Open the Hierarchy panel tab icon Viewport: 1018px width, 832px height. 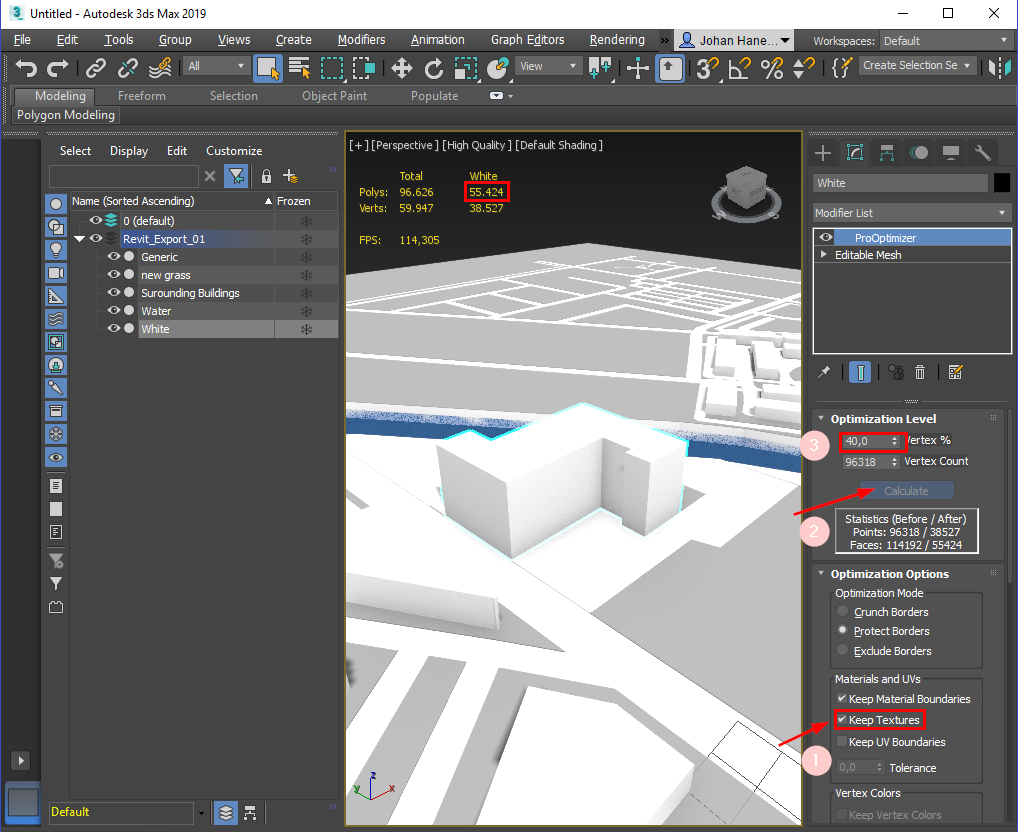887,152
